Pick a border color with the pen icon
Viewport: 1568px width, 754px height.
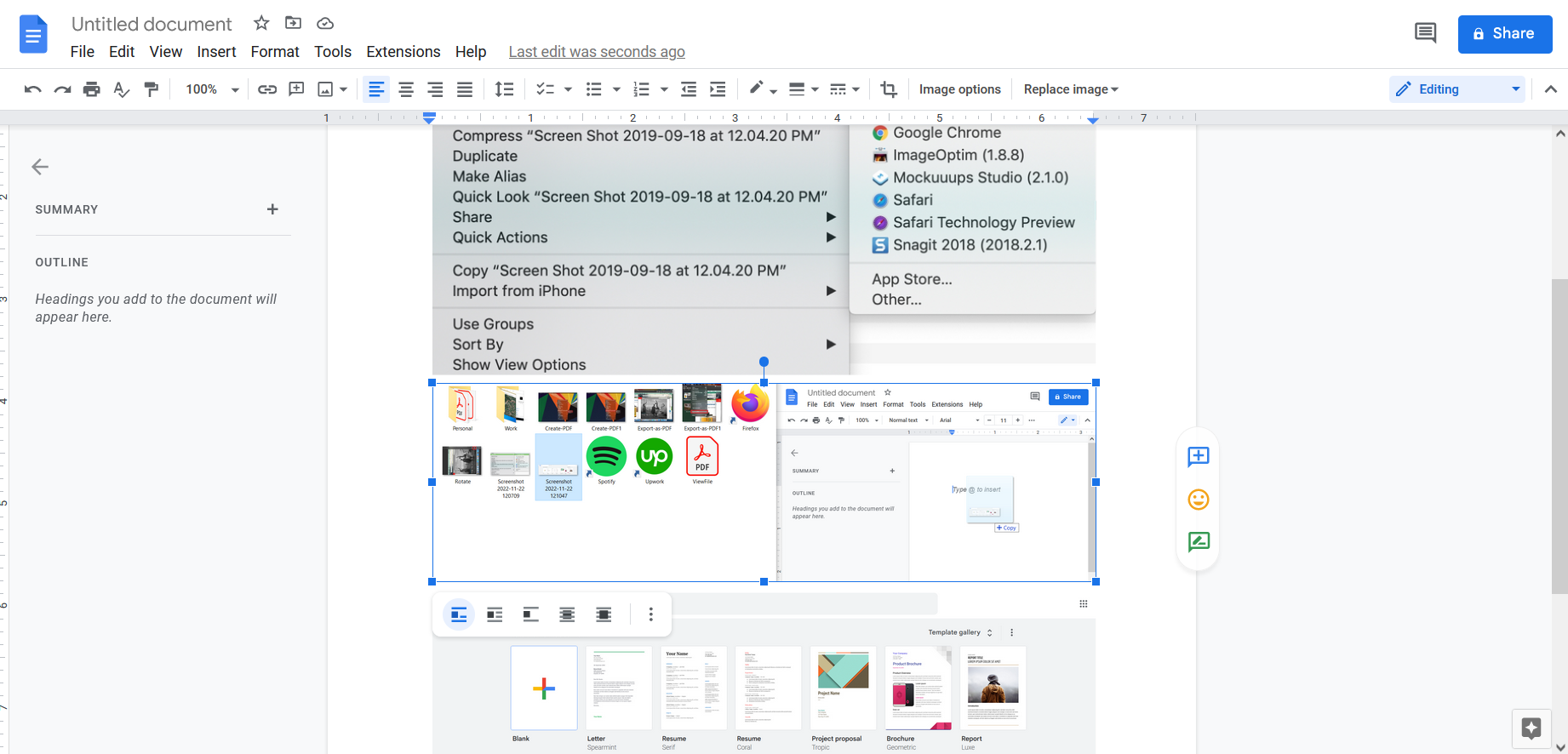[x=756, y=89]
